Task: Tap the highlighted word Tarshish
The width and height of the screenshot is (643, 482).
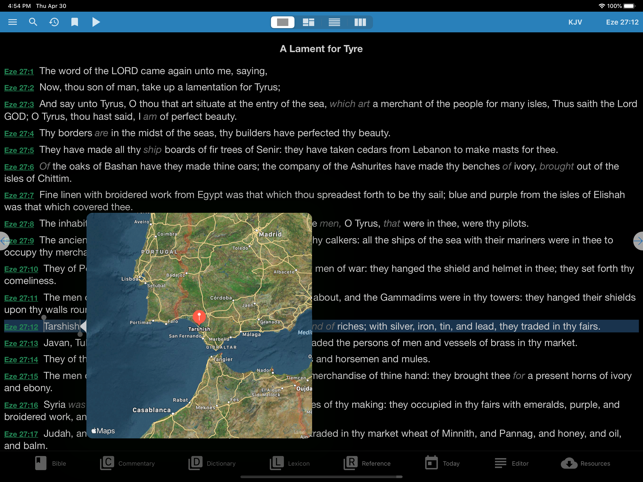Action: coord(62,327)
